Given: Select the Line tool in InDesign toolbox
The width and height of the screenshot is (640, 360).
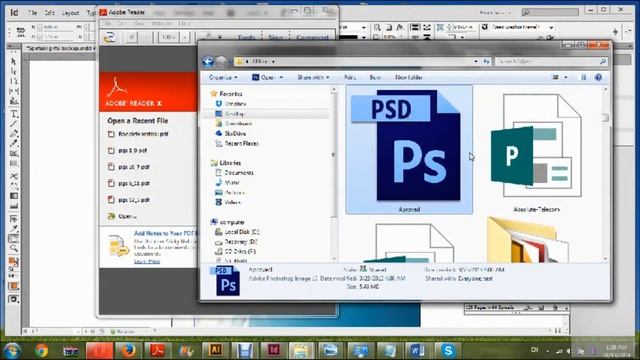Looking at the screenshot, I should pyautogui.click(x=13, y=124).
